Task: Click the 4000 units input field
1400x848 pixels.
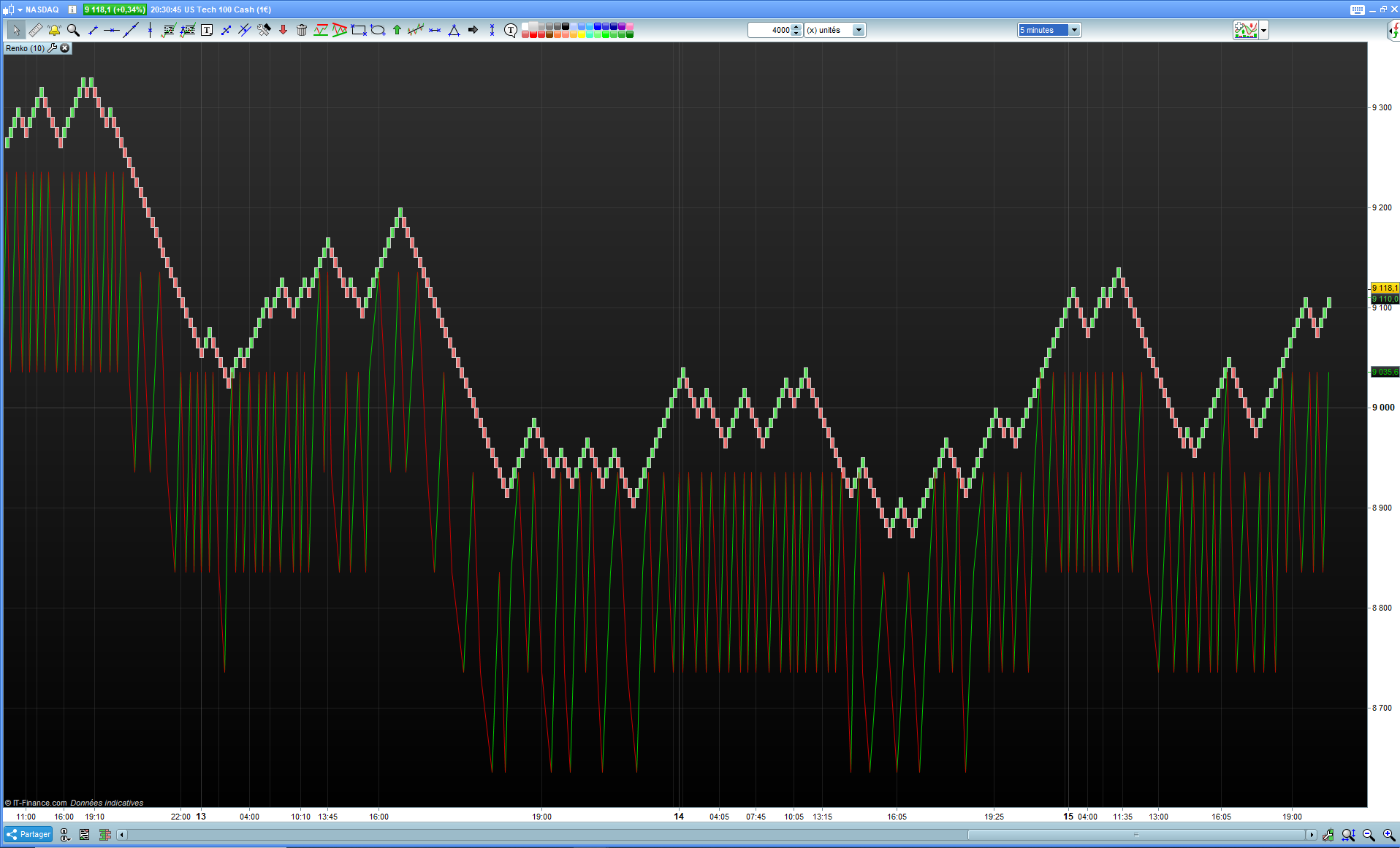Action: (770, 30)
